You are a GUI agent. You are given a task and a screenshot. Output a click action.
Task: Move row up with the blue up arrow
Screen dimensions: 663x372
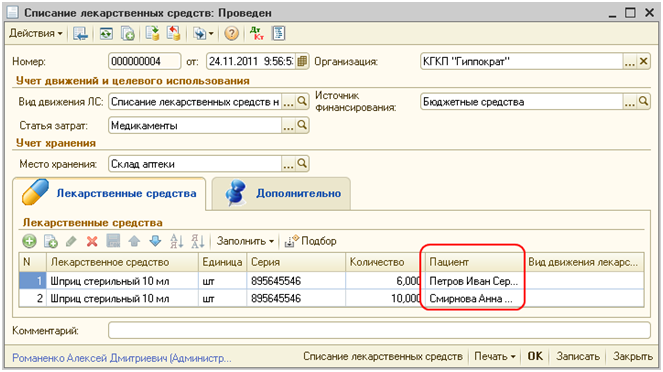tap(134, 241)
